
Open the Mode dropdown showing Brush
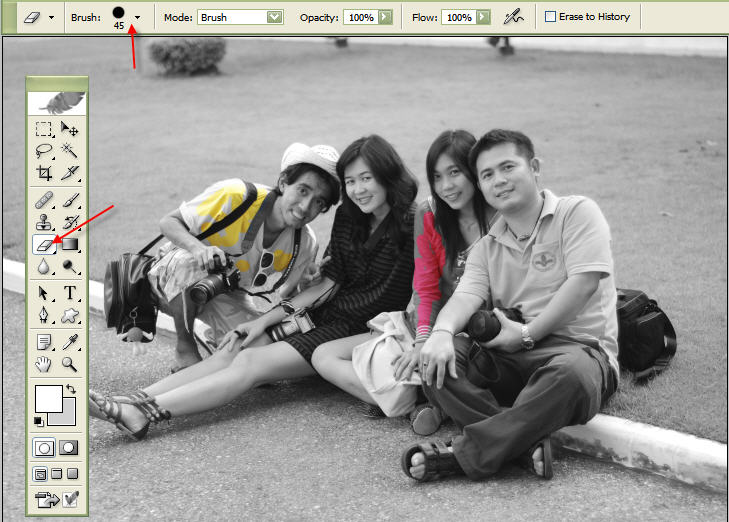point(240,17)
